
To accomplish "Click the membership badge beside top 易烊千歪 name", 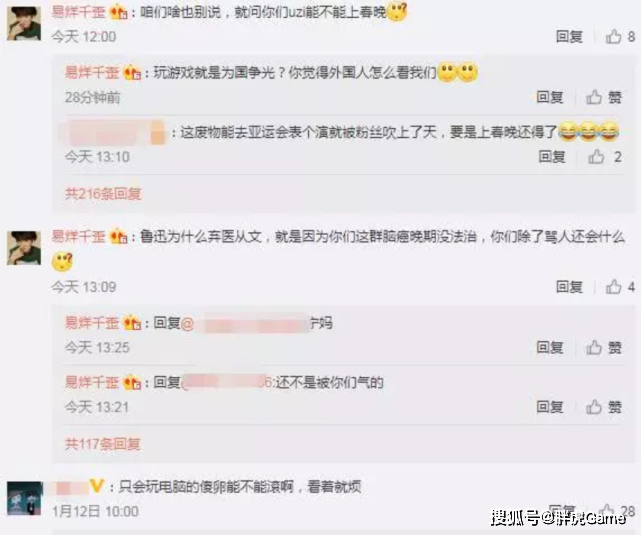I will point(119,12).
